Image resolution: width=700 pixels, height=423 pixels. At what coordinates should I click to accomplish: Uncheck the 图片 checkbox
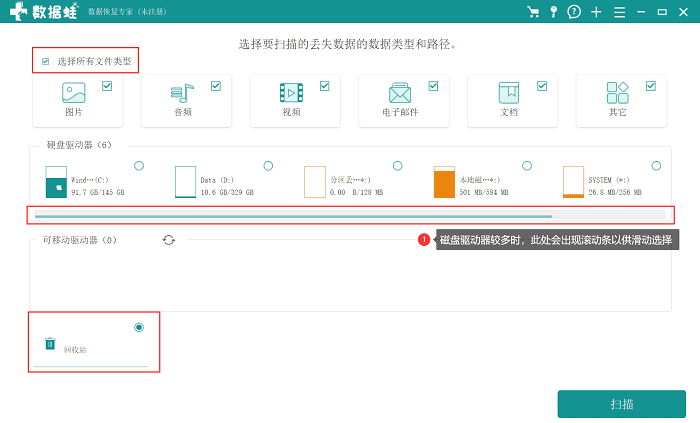click(107, 86)
